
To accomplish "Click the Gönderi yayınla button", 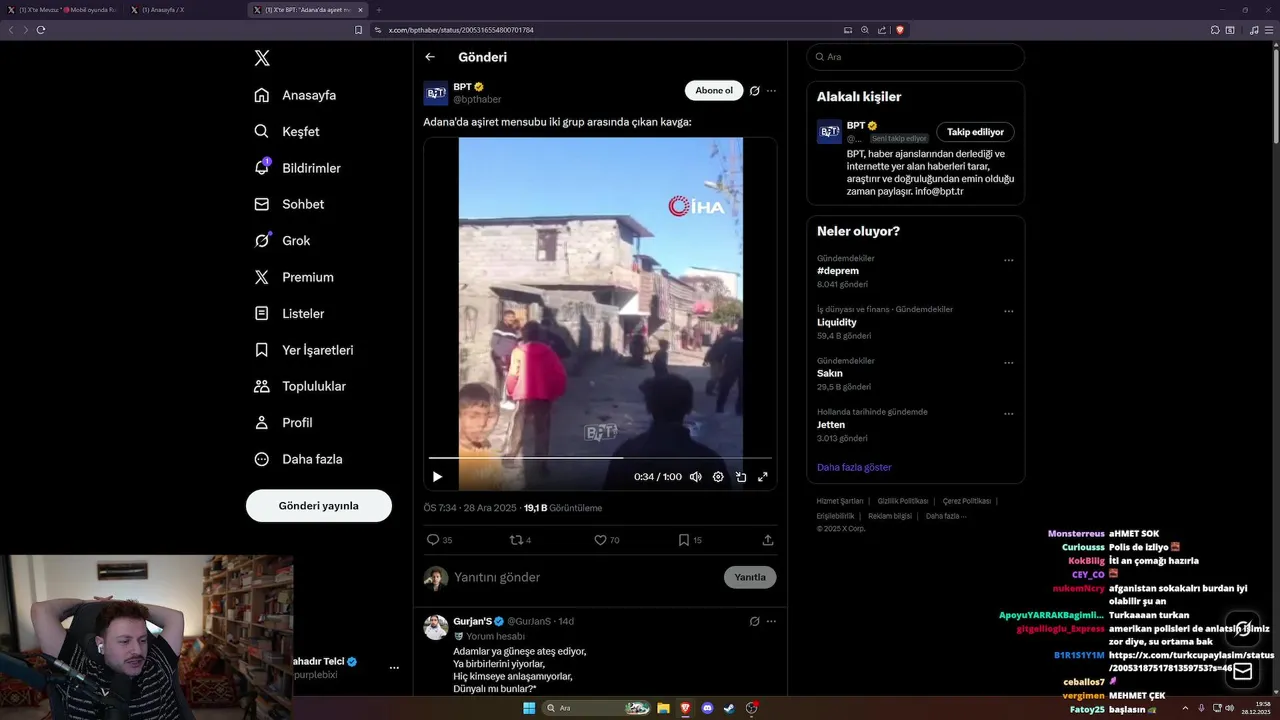I will point(319,506).
